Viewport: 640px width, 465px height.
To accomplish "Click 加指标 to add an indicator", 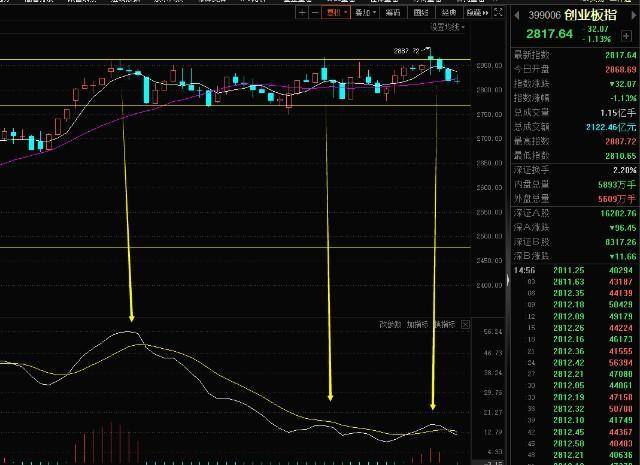I will click(x=417, y=324).
